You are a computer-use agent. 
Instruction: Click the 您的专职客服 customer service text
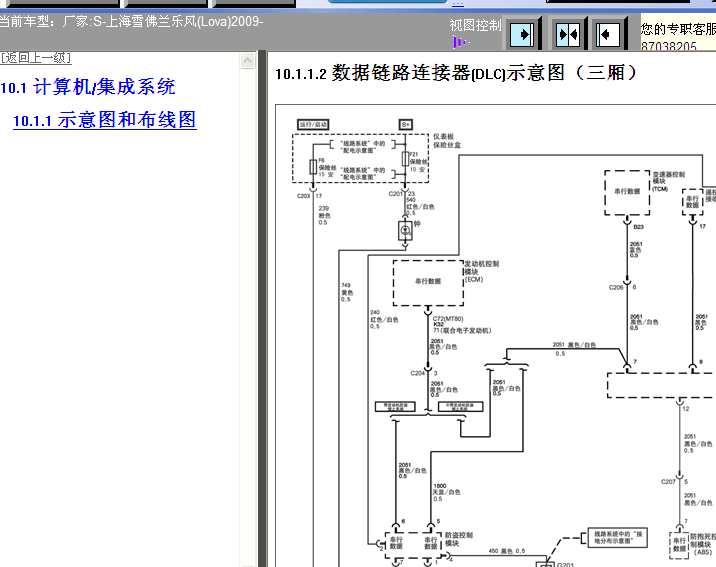click(x=678, y=29)
